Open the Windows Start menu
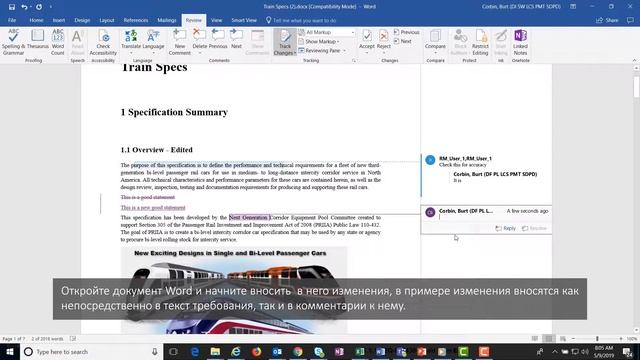The image size is (640, 360). coord(10,351)
